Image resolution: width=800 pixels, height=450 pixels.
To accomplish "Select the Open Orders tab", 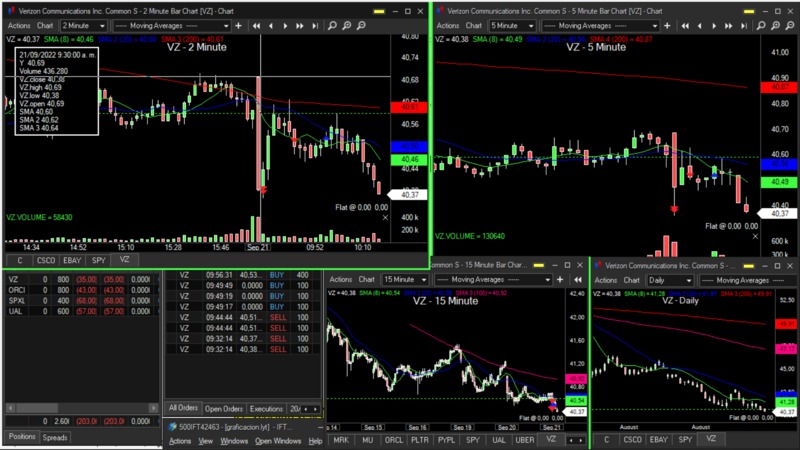I will coord(224,409).
